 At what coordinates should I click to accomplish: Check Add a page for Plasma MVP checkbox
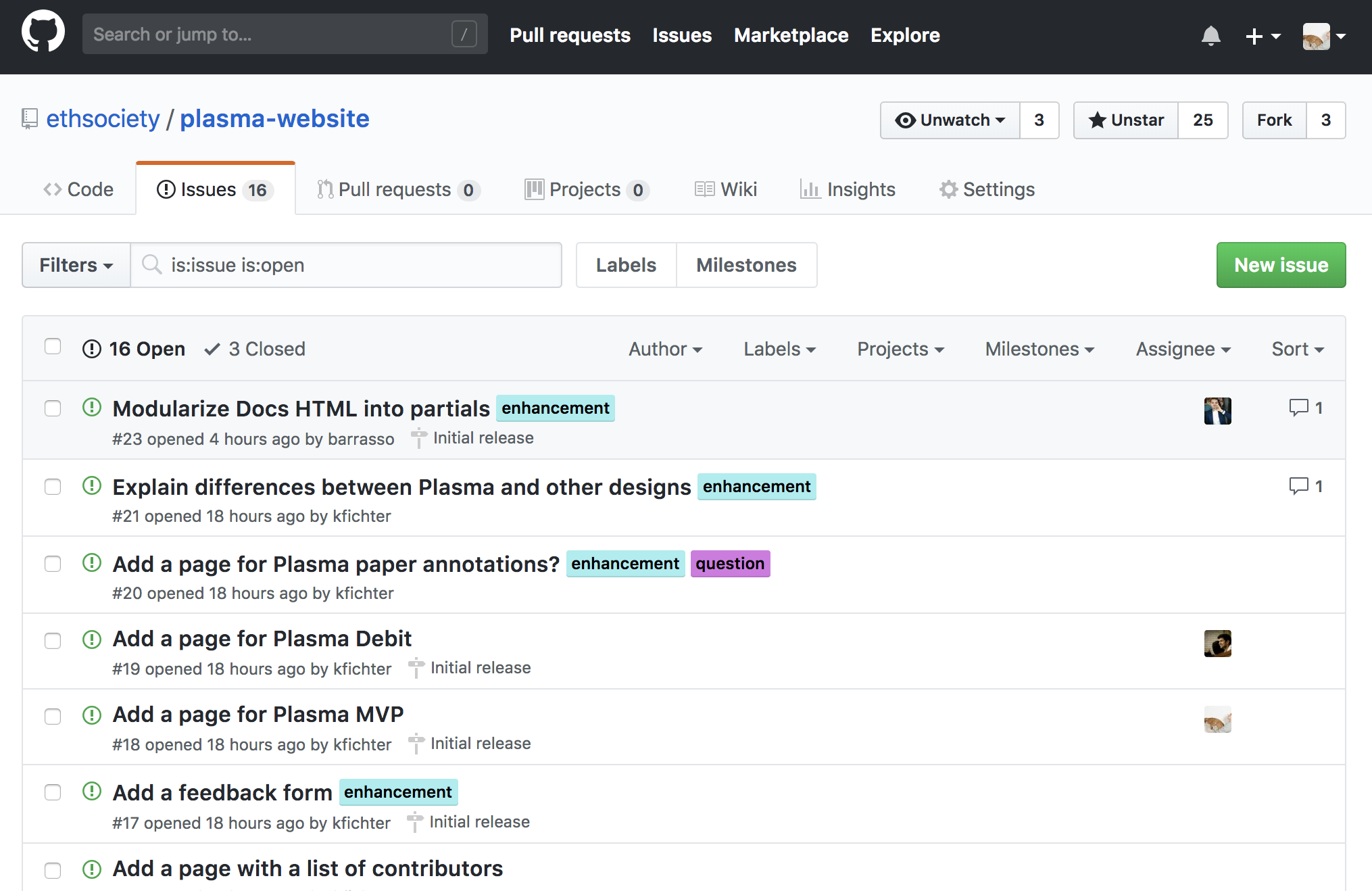pyautogui.click(x=53, y=717)
